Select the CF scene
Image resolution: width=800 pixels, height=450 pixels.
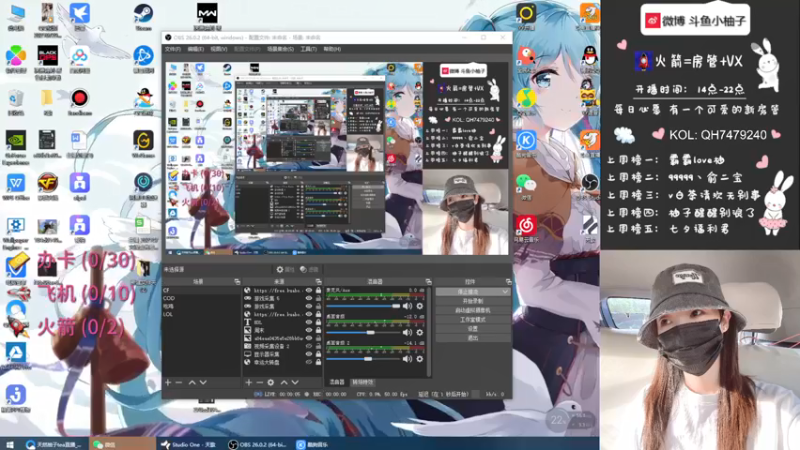coord(201,290)
